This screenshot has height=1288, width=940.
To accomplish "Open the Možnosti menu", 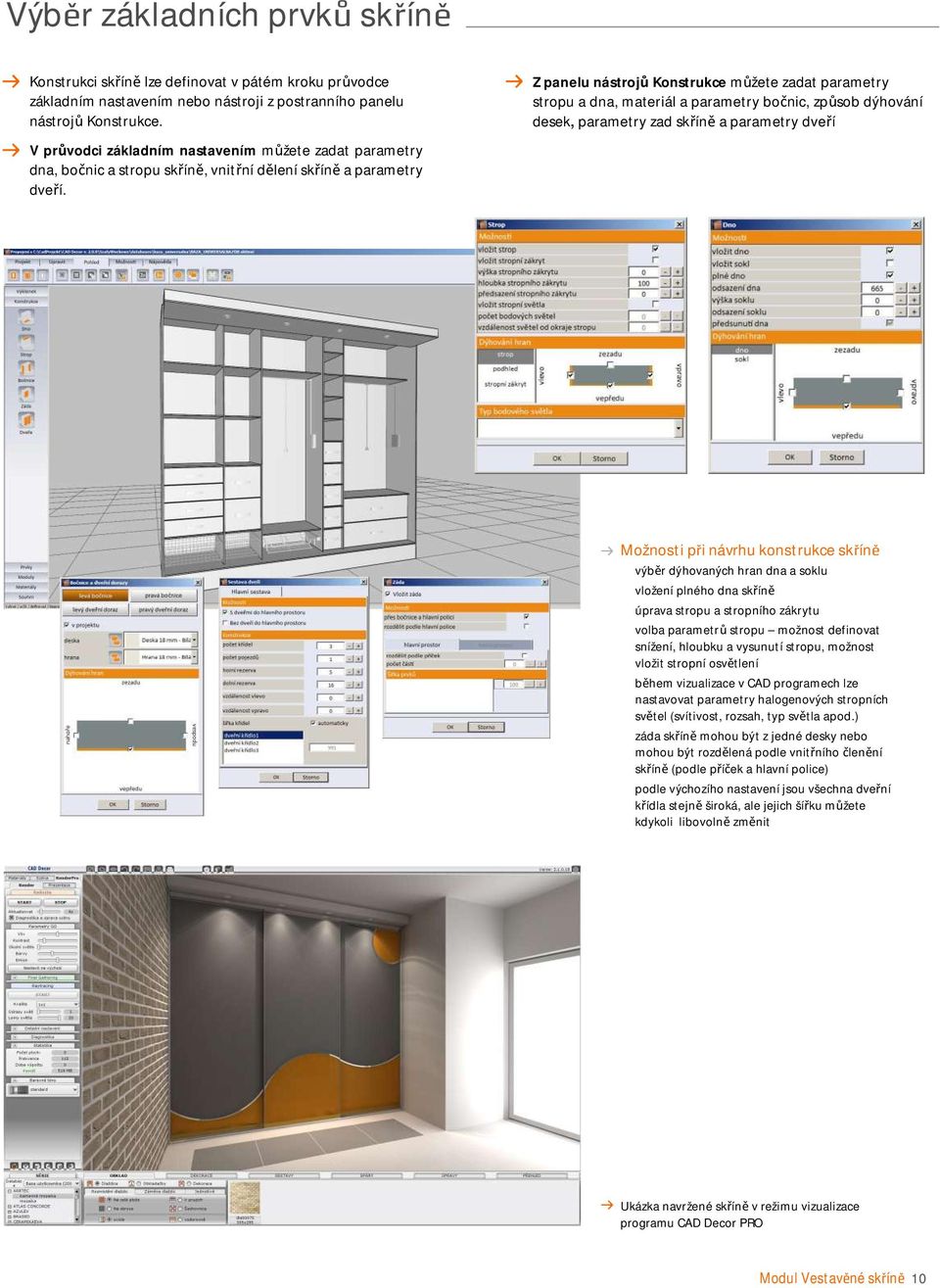I will point(125,262).
